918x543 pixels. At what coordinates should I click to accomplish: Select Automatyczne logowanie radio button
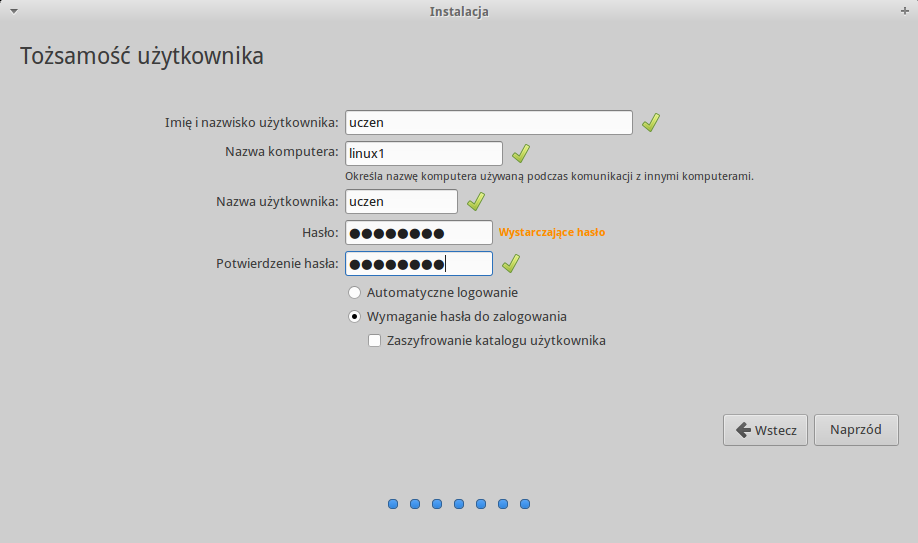coord(354,292)
